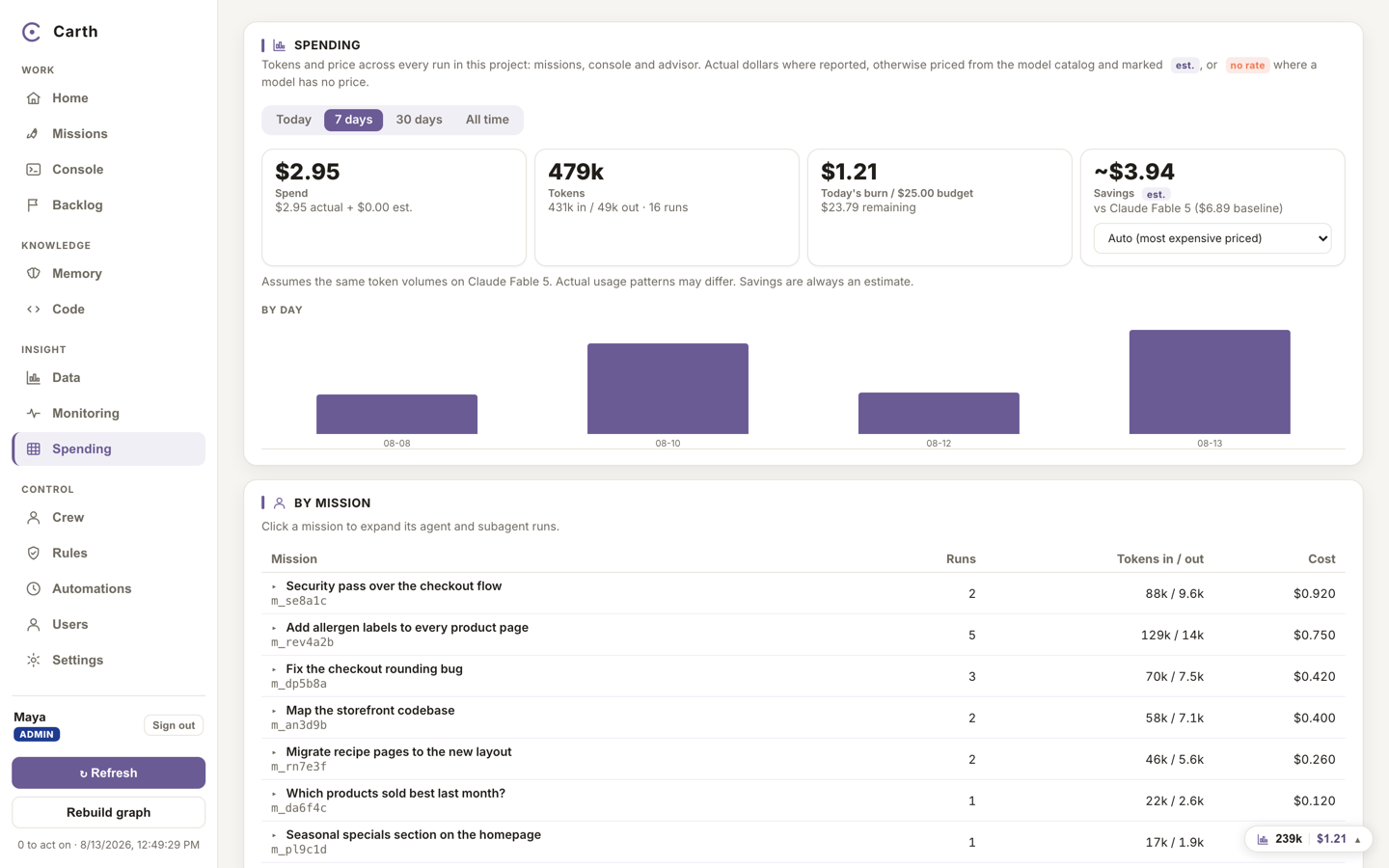
Task: Click the Code brackets icon
Action: (33, 310)
